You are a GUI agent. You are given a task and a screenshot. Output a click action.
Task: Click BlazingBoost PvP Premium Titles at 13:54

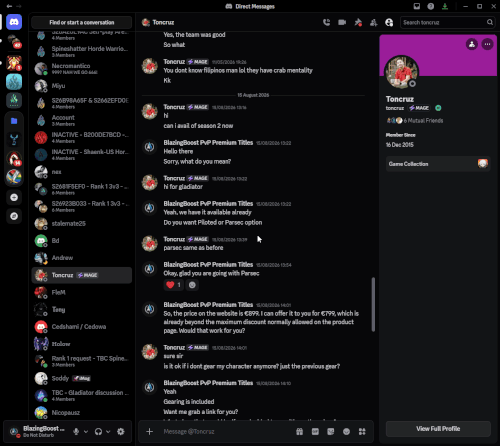click(x=208, y=265)
